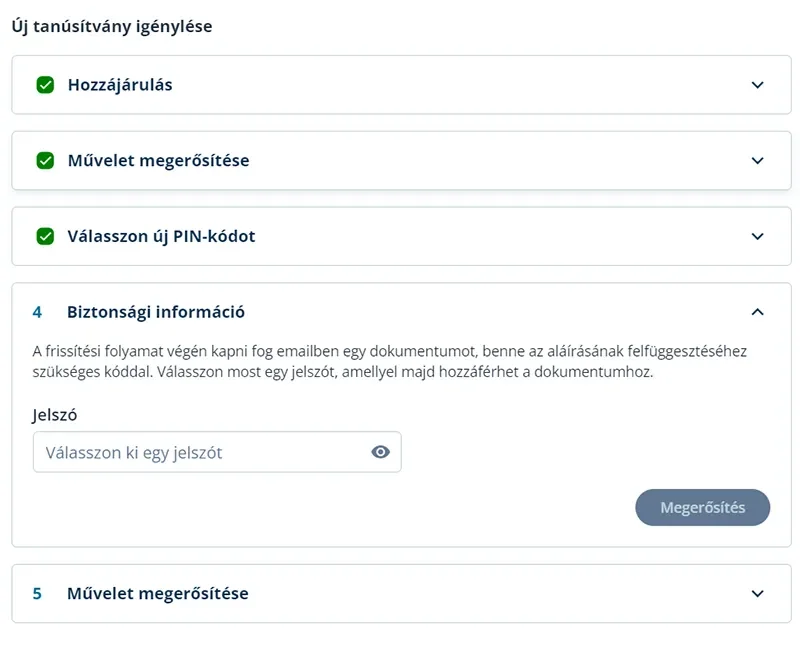This screenshot has height=647, width=800.
Task: Click the Jelszó field label
Action: click(55, 415)
